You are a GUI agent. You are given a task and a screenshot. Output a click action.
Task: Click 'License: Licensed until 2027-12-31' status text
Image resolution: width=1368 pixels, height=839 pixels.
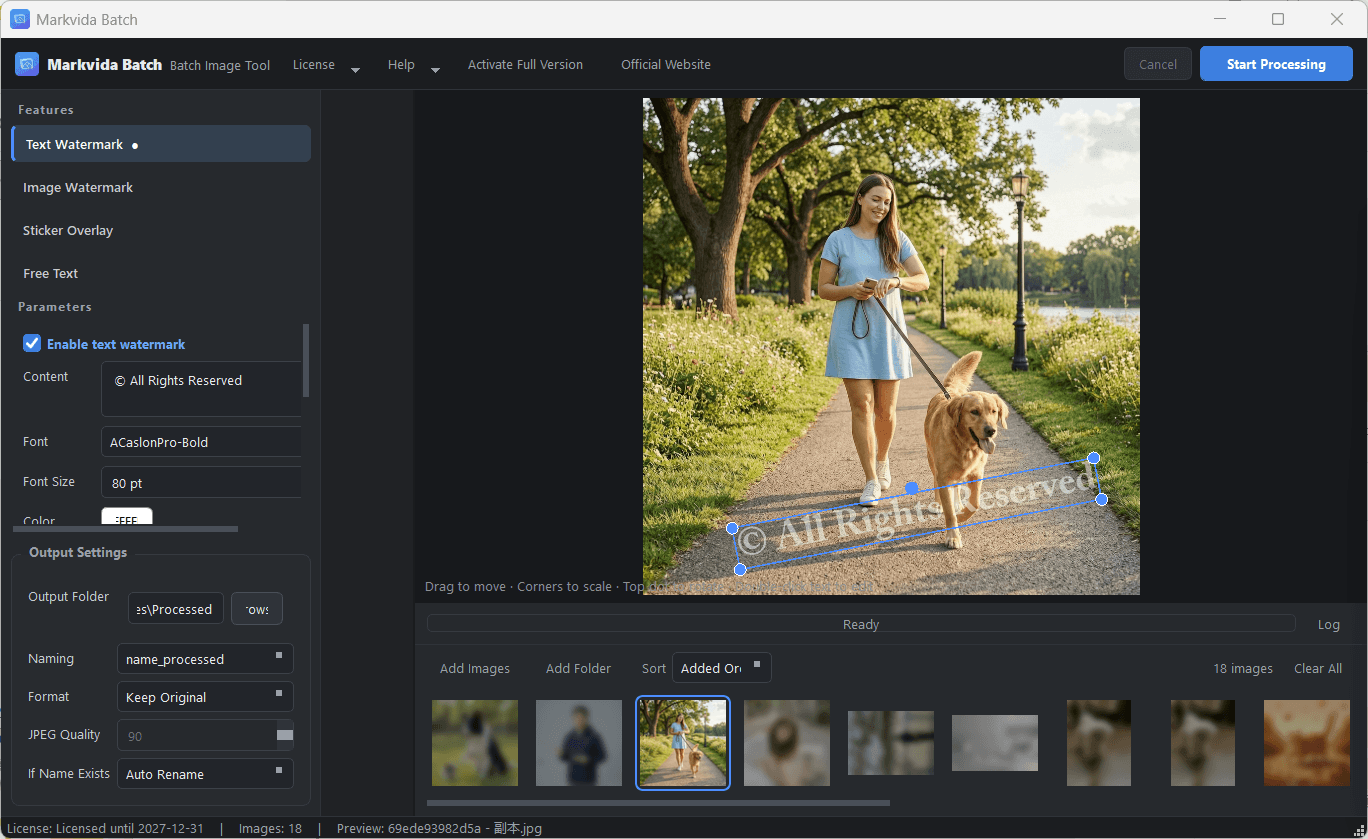106,828
